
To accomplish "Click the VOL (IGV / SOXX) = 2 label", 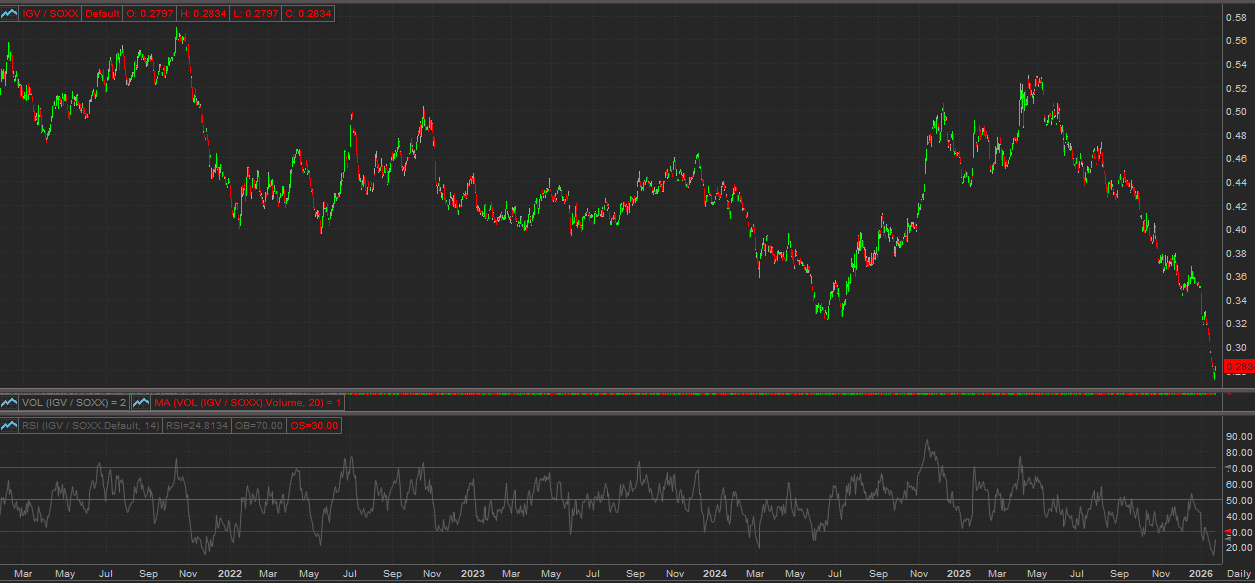I will (x=75, y=402).
